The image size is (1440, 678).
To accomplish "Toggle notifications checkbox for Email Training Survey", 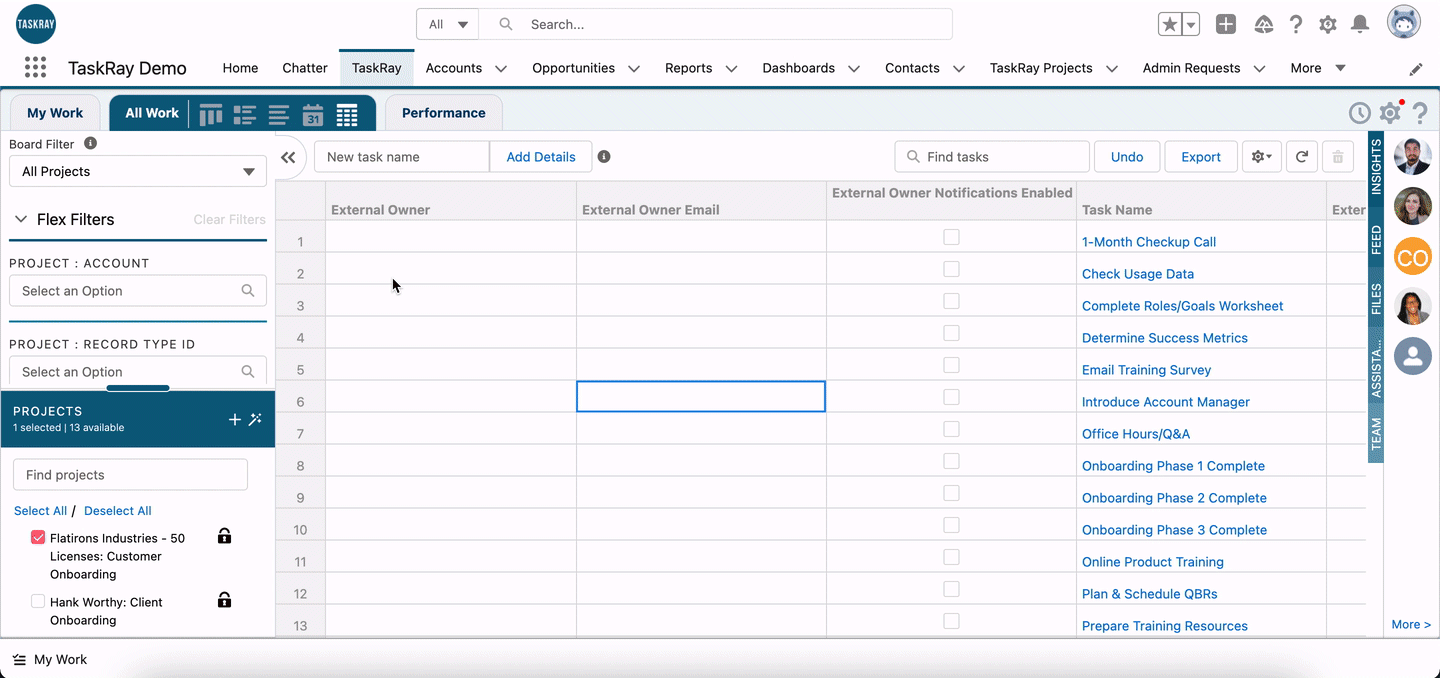I will [951, 365].
